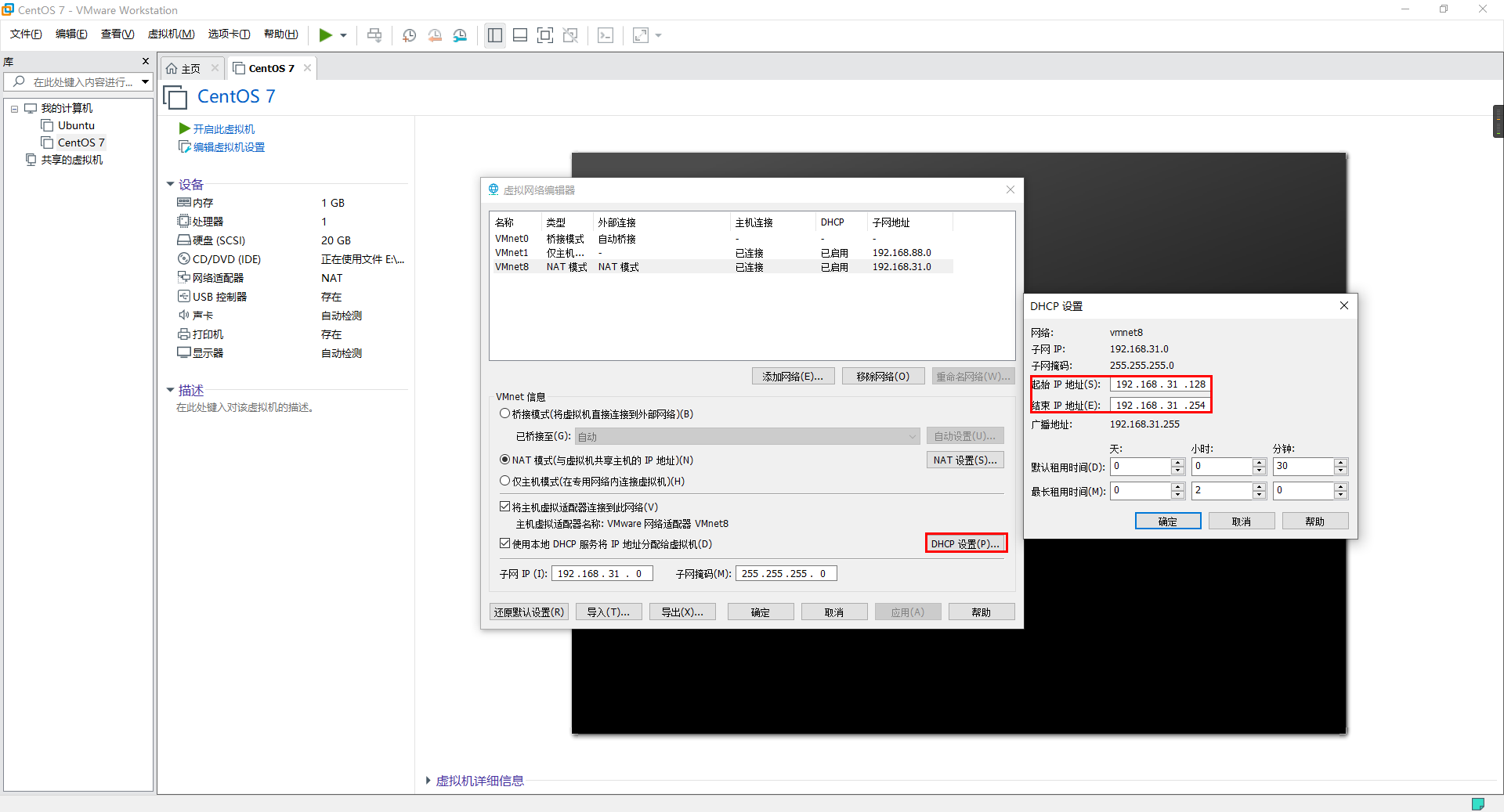The height and width of the screenshot is (812, 1504).
Task: Open the power options dropdown arrow in toolbar
Action: click(x=343, y=35)
